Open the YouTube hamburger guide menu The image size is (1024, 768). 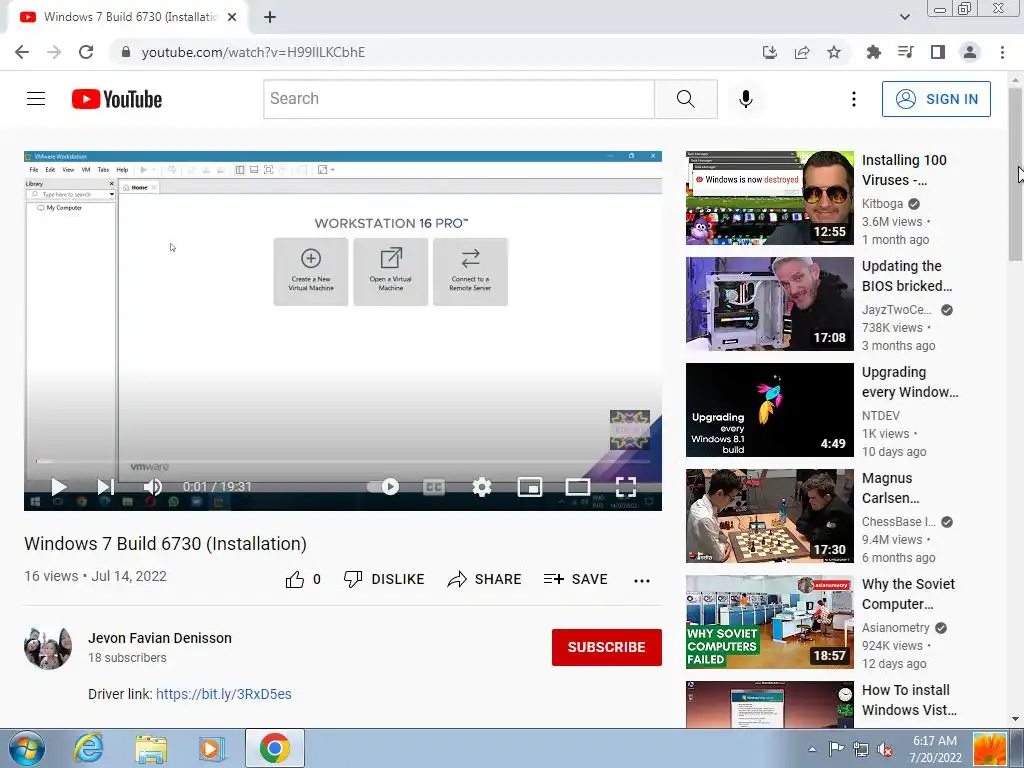pyautogui.click(x=36, y=99)
